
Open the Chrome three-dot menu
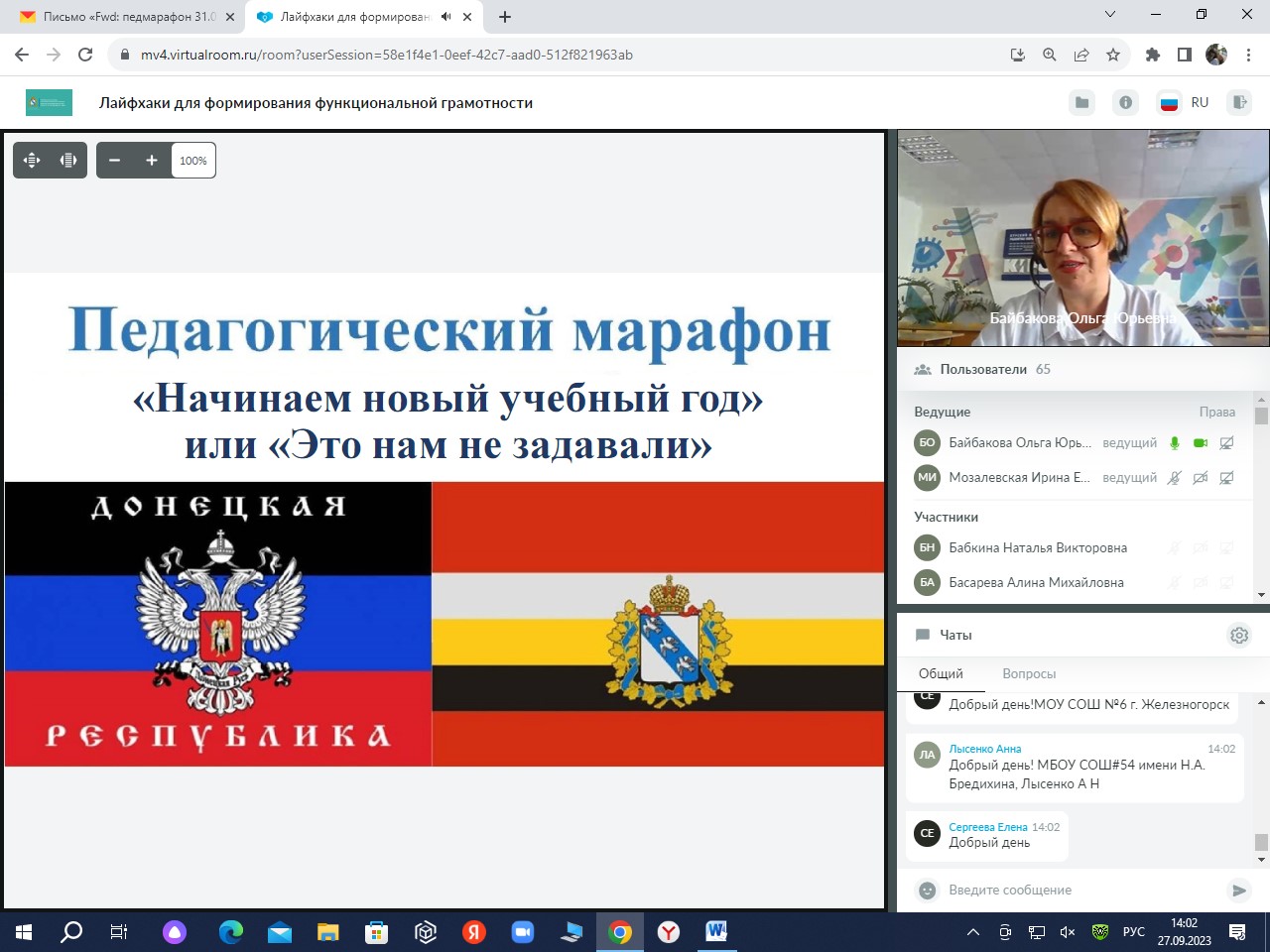pos(1248,55)
